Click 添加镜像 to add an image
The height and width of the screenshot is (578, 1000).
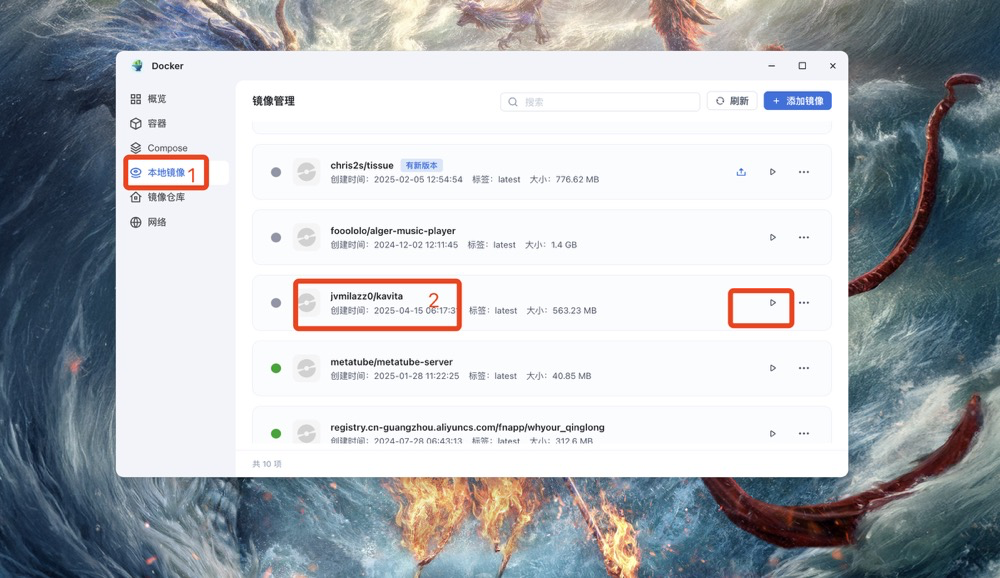797,101
